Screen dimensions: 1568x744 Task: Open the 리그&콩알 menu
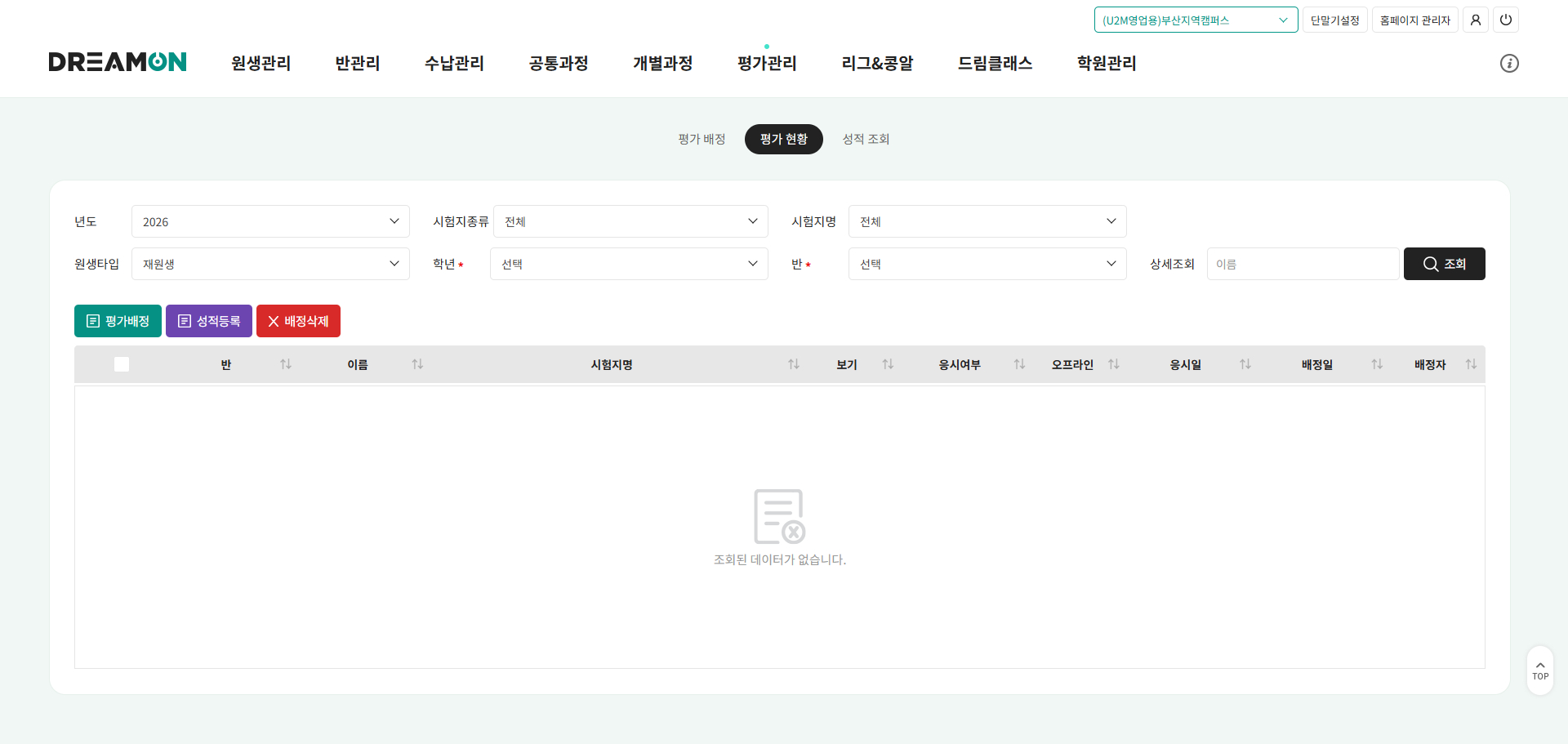[877, 63]
